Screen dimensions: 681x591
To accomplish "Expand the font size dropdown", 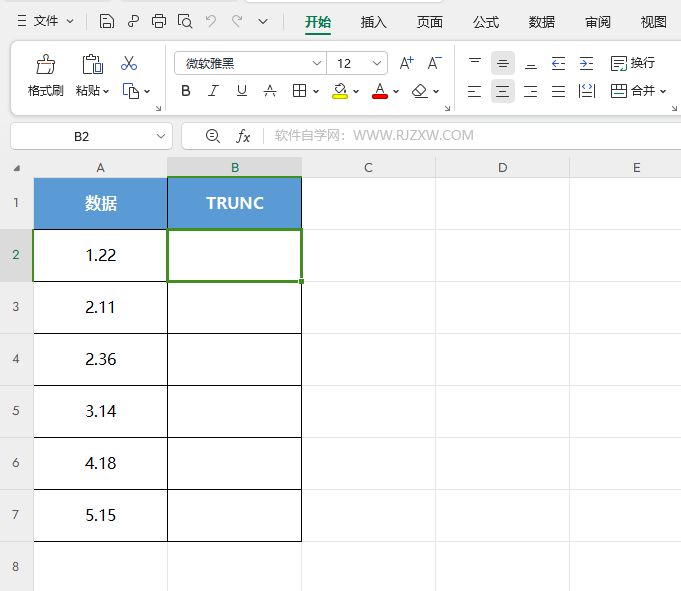I will point(377,63).
